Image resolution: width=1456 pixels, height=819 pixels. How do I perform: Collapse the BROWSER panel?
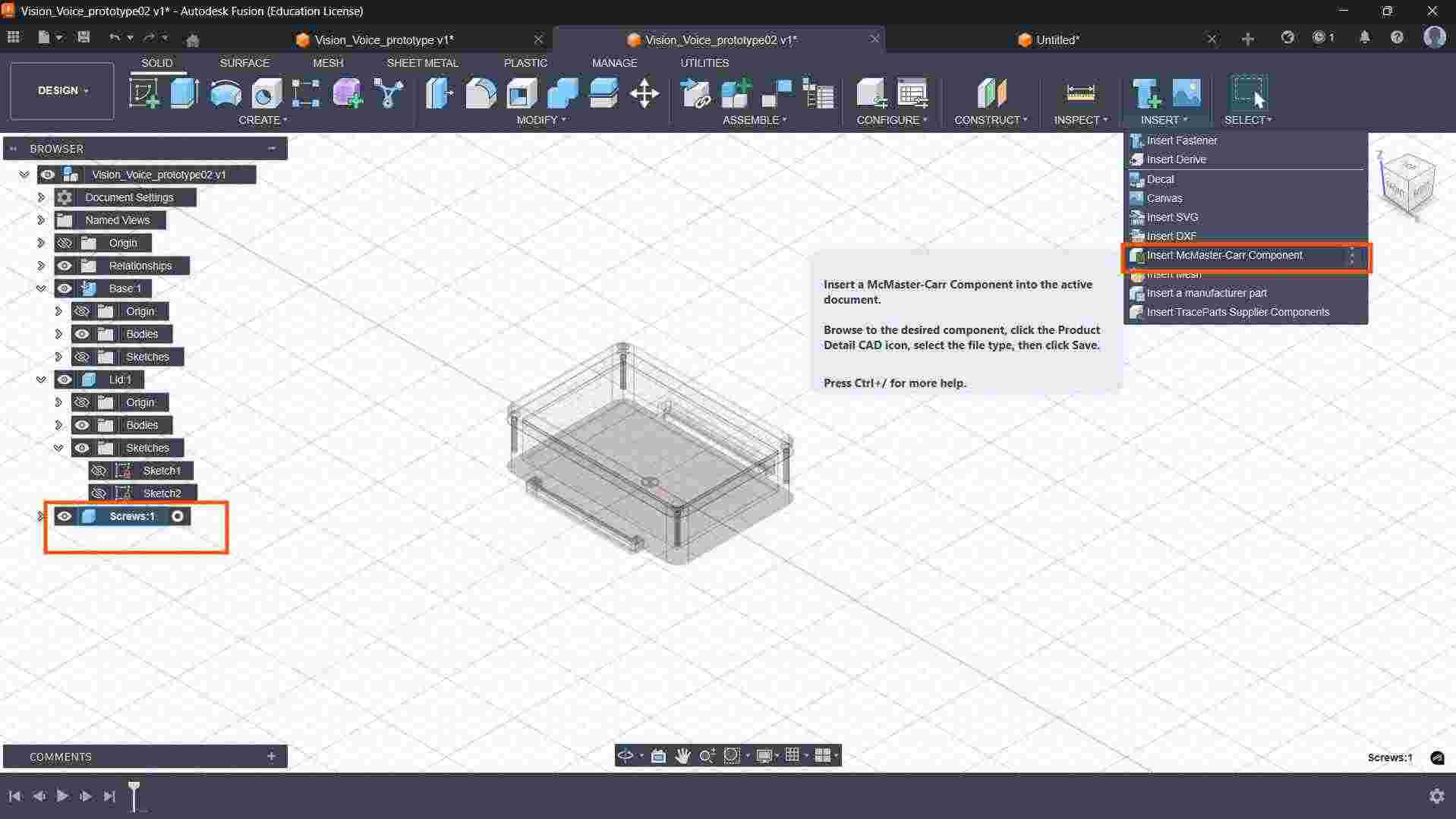coord(272,149)
